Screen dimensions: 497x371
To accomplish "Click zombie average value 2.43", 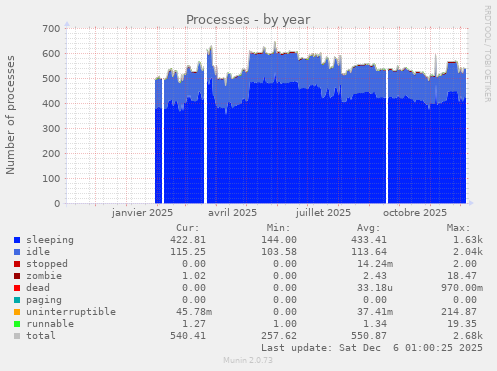I will [375, 276].
